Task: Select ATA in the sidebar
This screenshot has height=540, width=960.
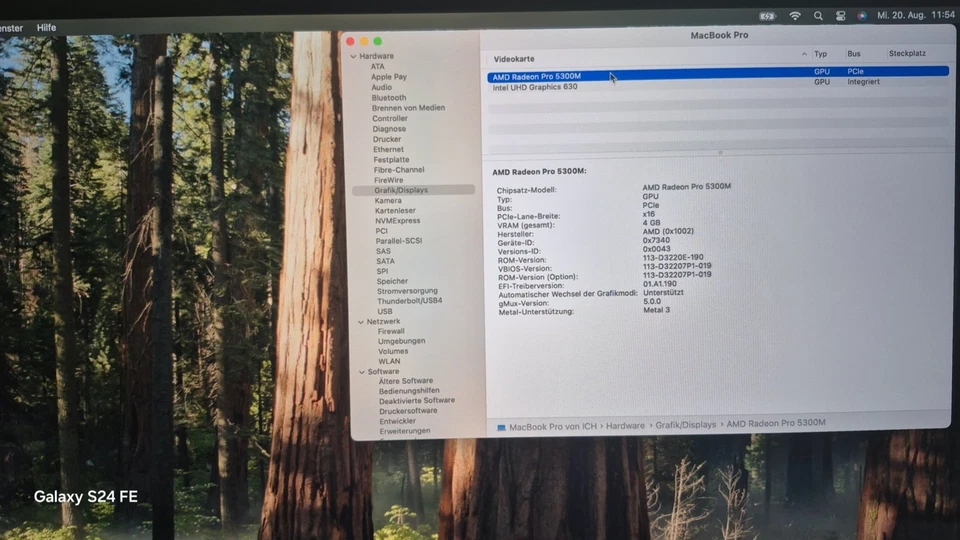Action: coord(378,67)
